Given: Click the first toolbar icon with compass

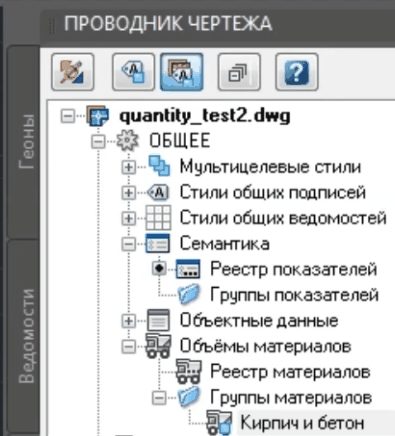Looking at the screenshot, I should coord(73,72).
